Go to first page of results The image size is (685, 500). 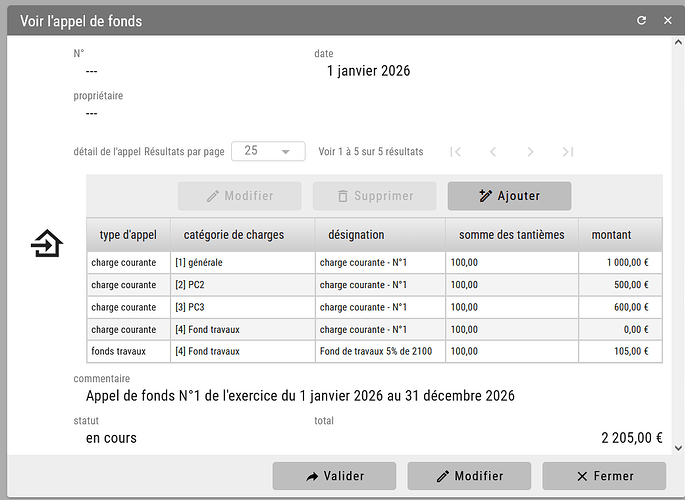coord(455,152)
